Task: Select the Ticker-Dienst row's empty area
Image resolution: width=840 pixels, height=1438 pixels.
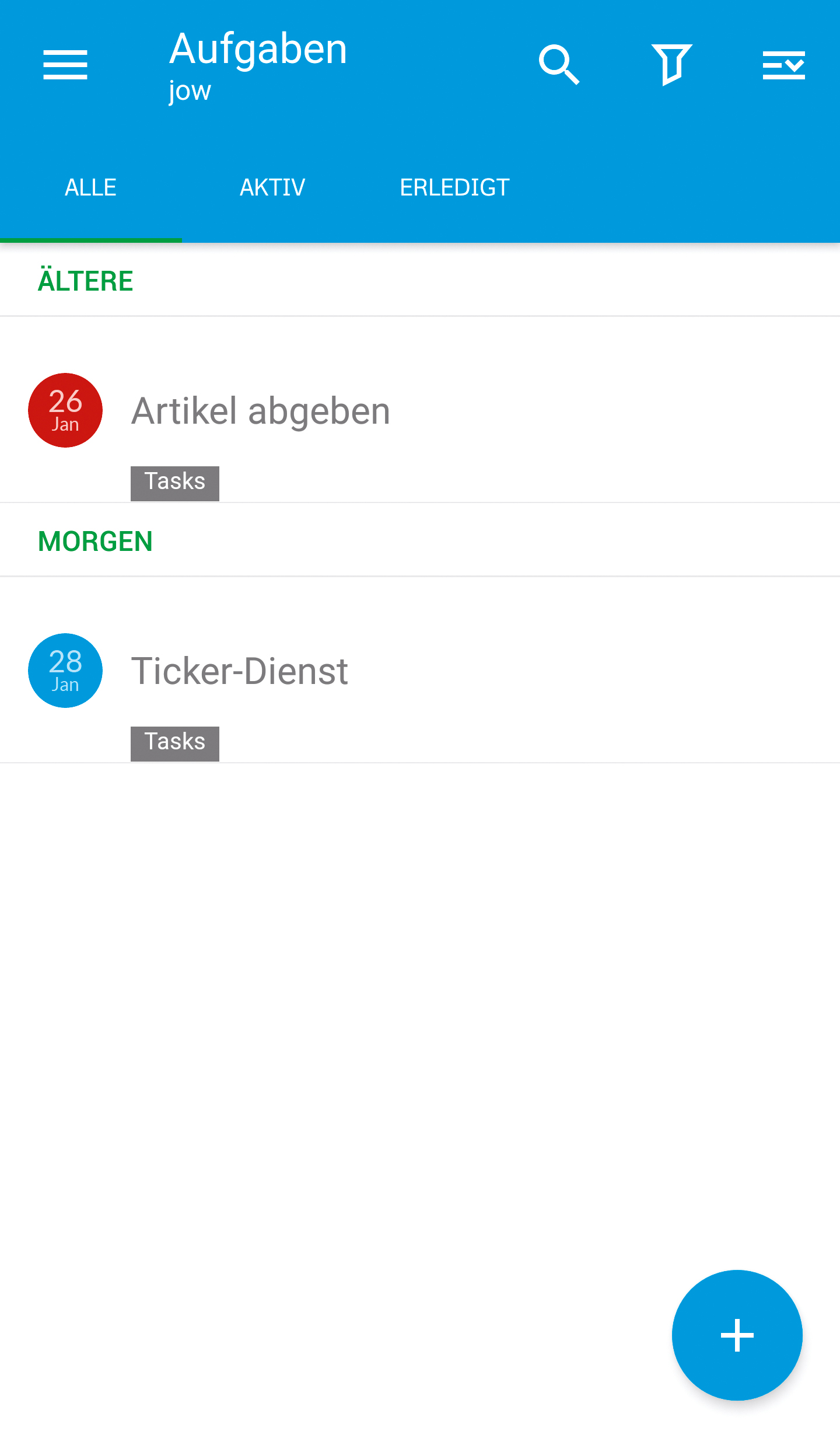Action: coord(612,680)
